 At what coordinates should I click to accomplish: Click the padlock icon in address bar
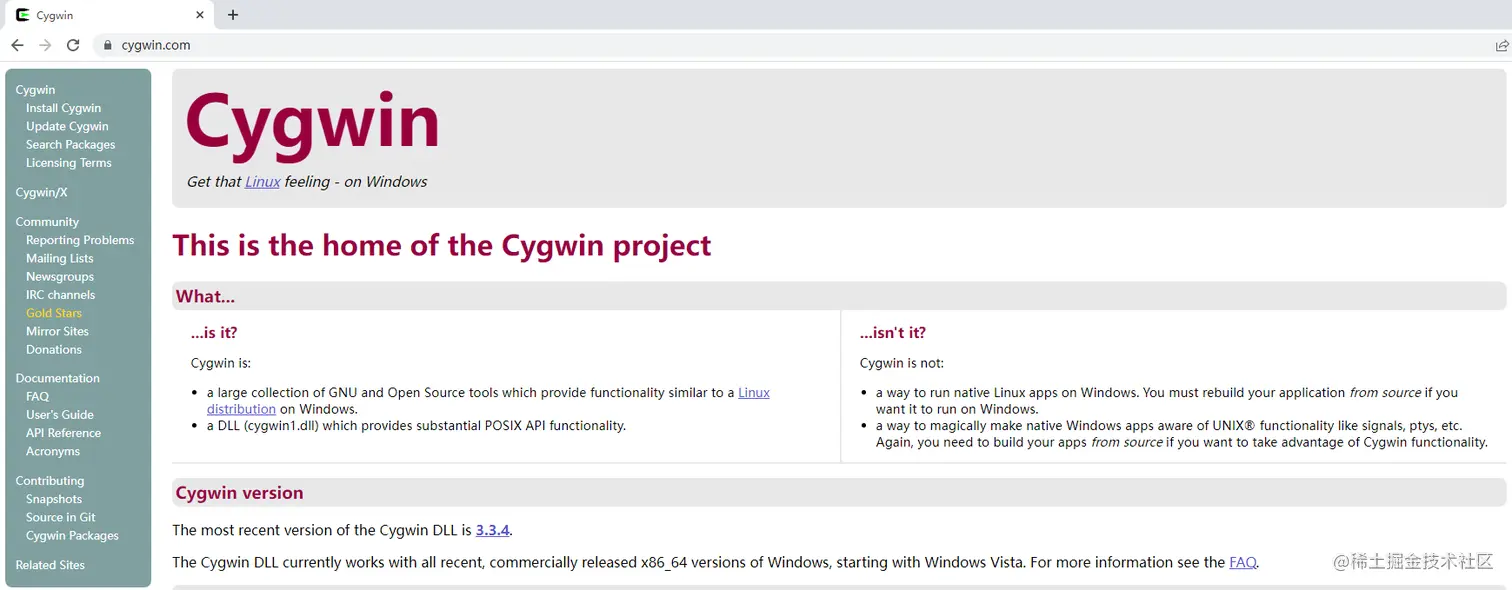[108, 45]
